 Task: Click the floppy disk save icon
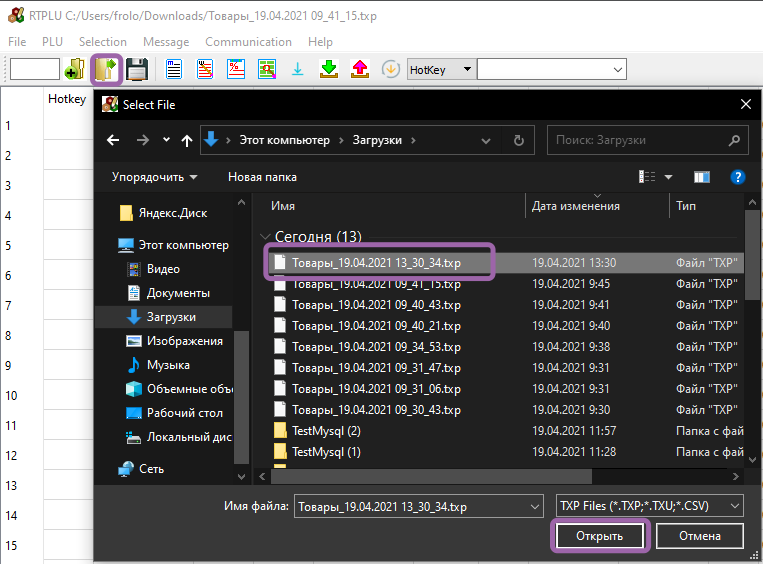pos(137,70)
